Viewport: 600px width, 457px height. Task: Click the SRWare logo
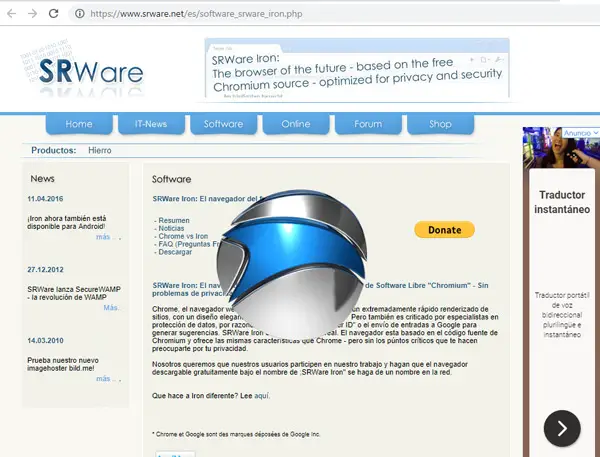pos(83,69)
